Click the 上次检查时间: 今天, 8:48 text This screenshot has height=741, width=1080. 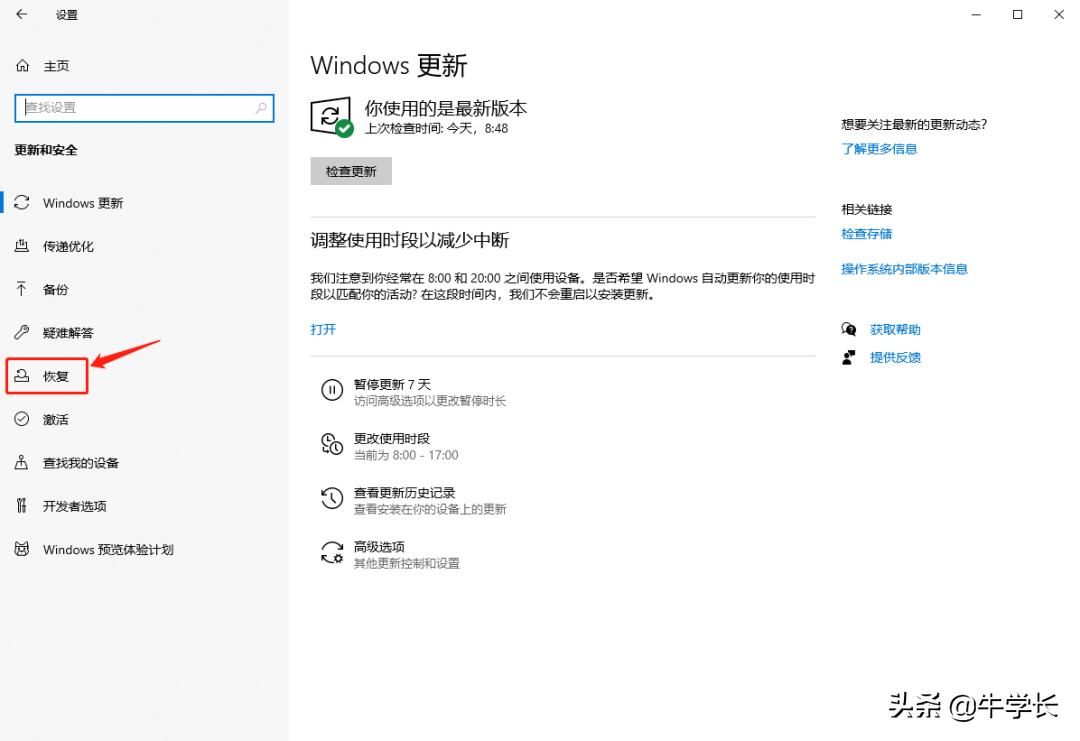coord(437,128)
